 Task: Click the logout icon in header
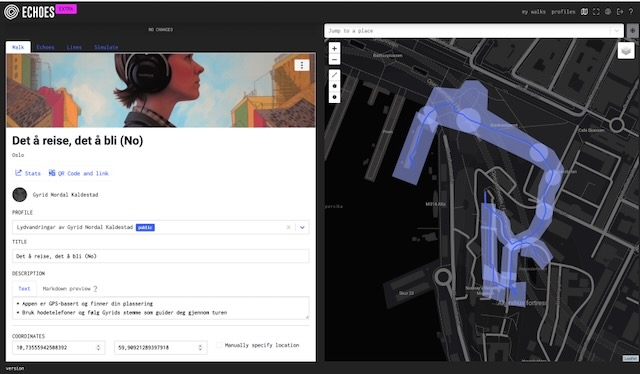point(620,12)
